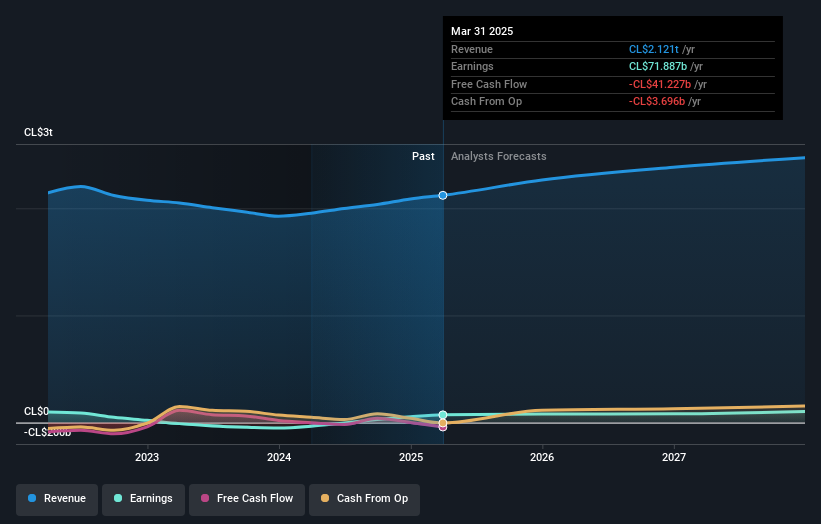
Task: Click the 2023 x-axis label
Action: [x=147, y=458]
